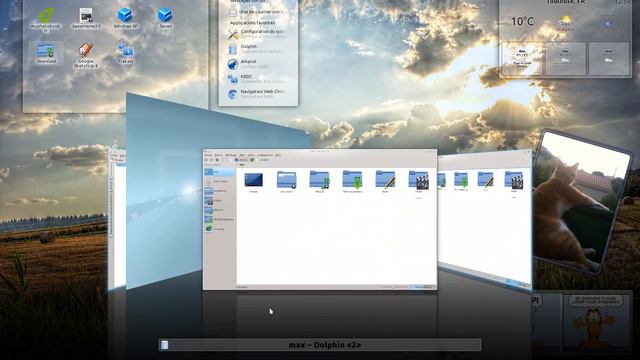Open the Aide menu in Dolphin
The width and height of the screenshot is (640, 360).
click(x=278, y=155)
